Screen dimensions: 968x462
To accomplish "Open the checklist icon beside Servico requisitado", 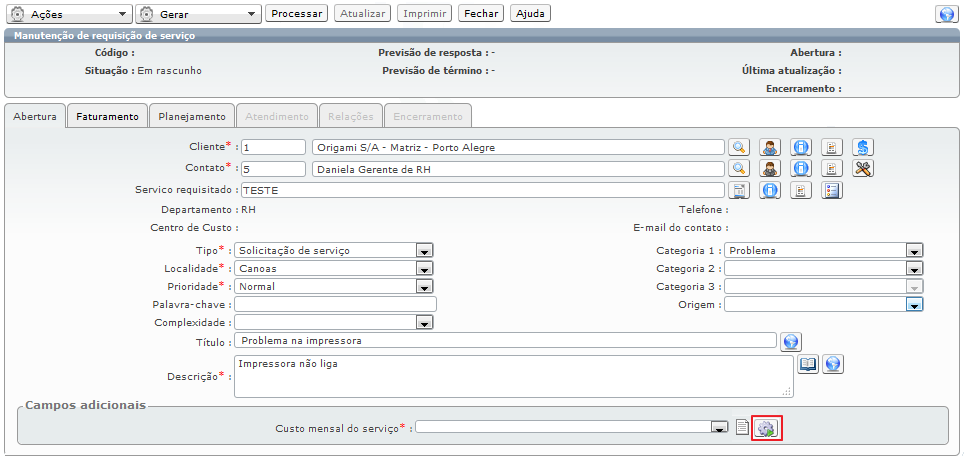I will coord(832,190).
